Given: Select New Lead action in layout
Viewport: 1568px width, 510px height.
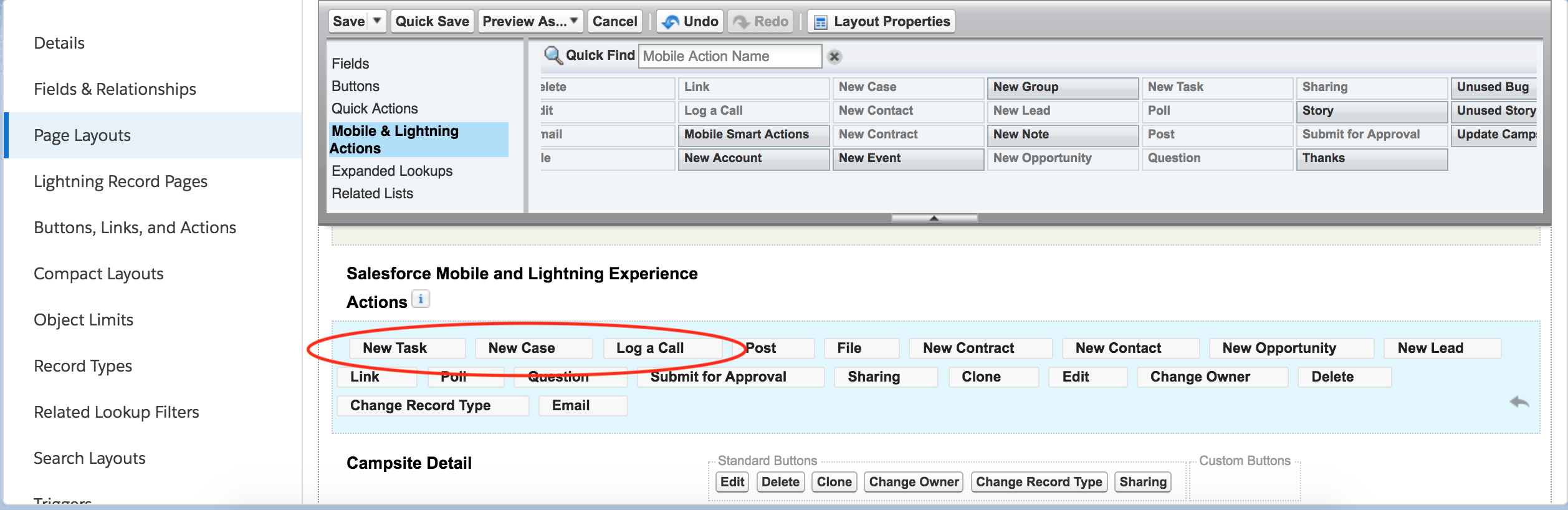Looking at the screenshot, I should point(1442,349).
